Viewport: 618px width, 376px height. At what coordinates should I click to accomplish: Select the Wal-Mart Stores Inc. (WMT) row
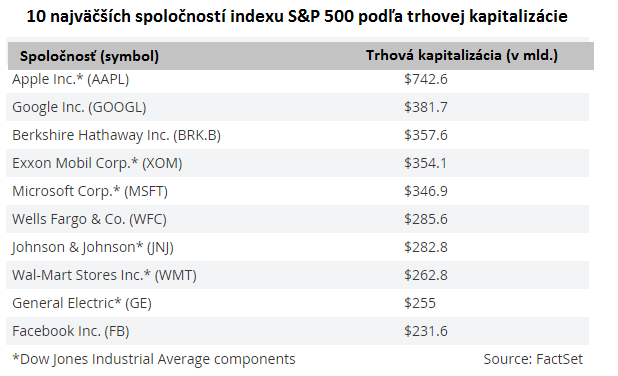point(298,275)
